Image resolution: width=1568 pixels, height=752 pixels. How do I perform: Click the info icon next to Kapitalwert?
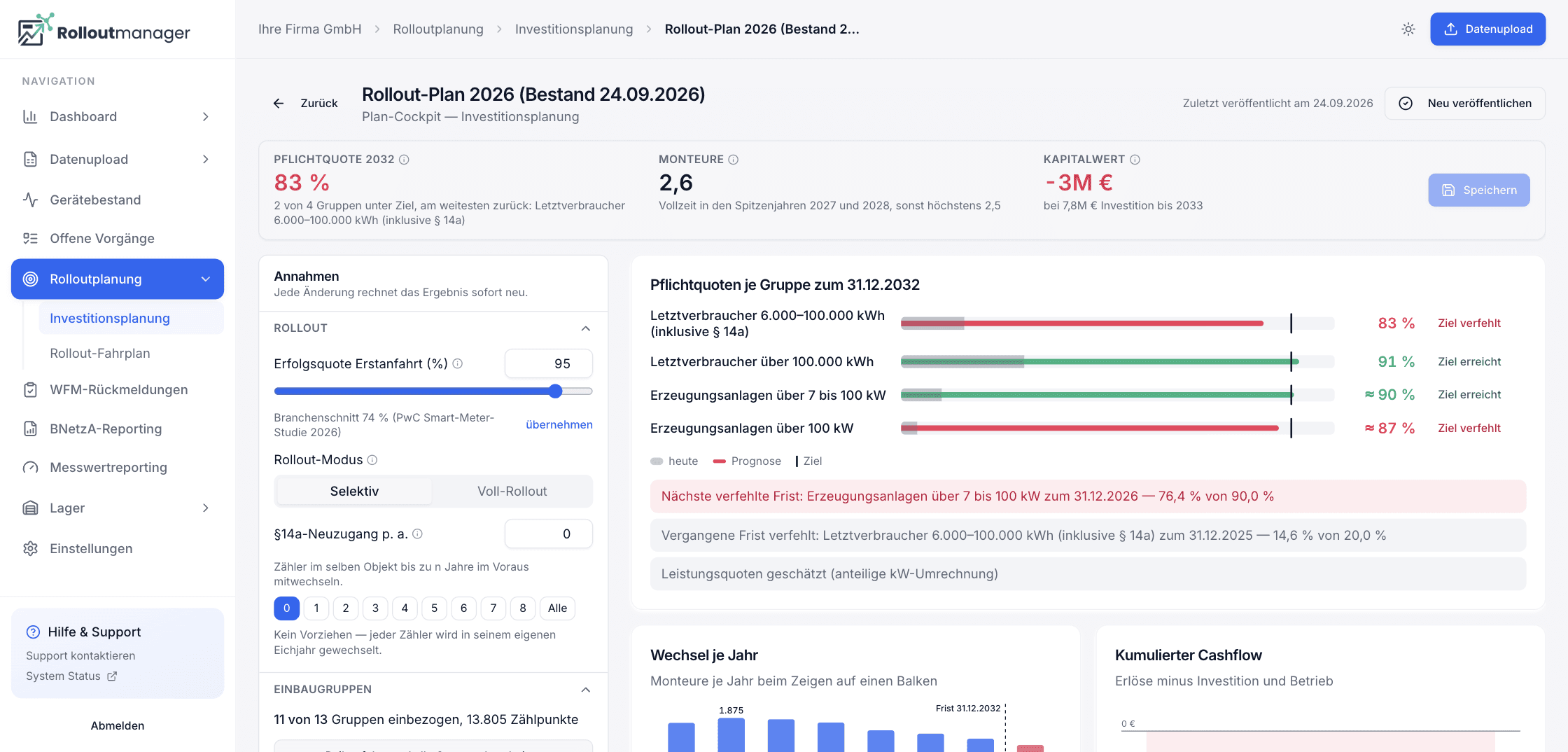click(1135, 160)
